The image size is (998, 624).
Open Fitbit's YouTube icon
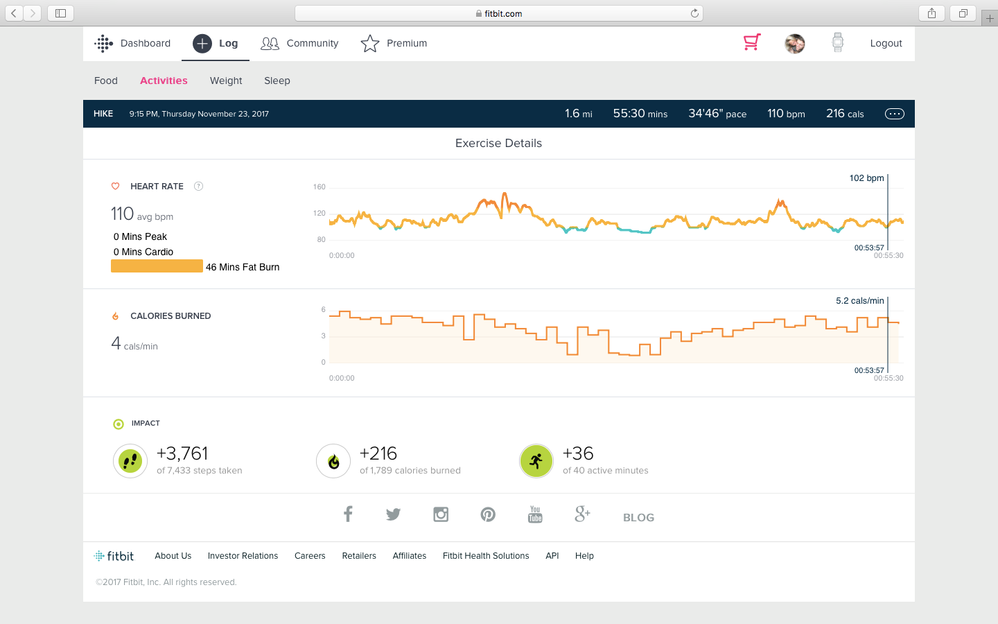535,515
